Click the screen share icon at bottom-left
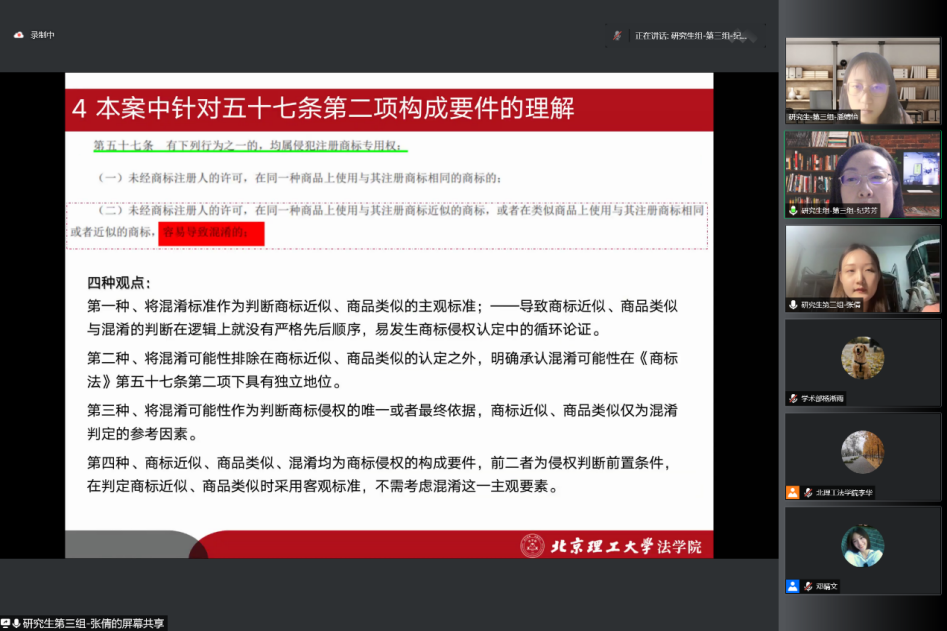Screen dimensions: 947x631 coord(6,623)
